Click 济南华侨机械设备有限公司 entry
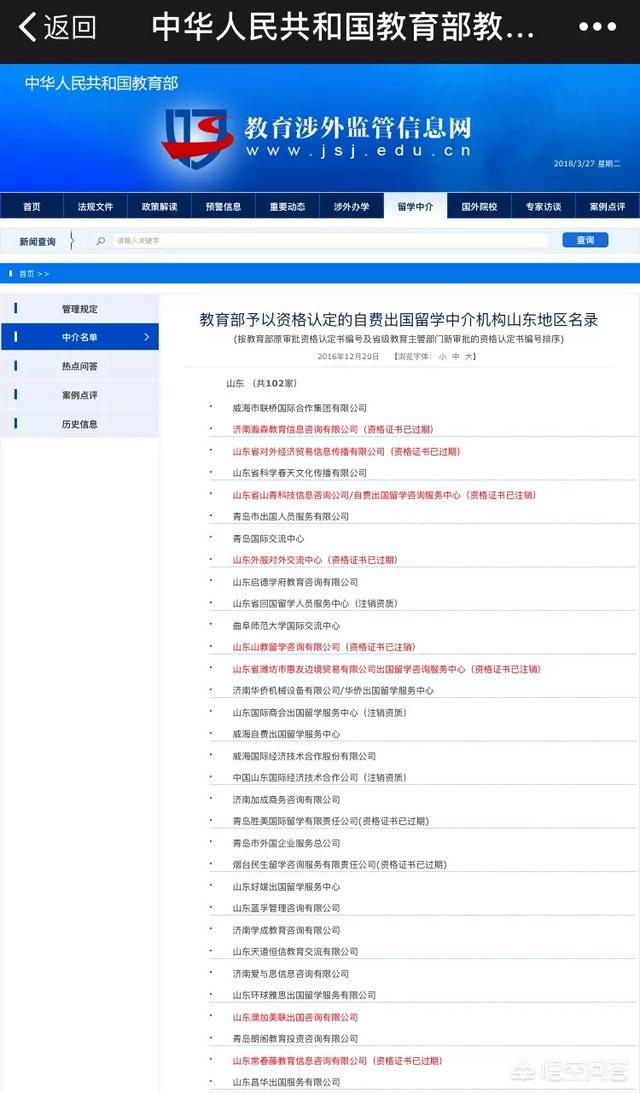The height and width of the screenshot is (1093, 640). (333, 691)
